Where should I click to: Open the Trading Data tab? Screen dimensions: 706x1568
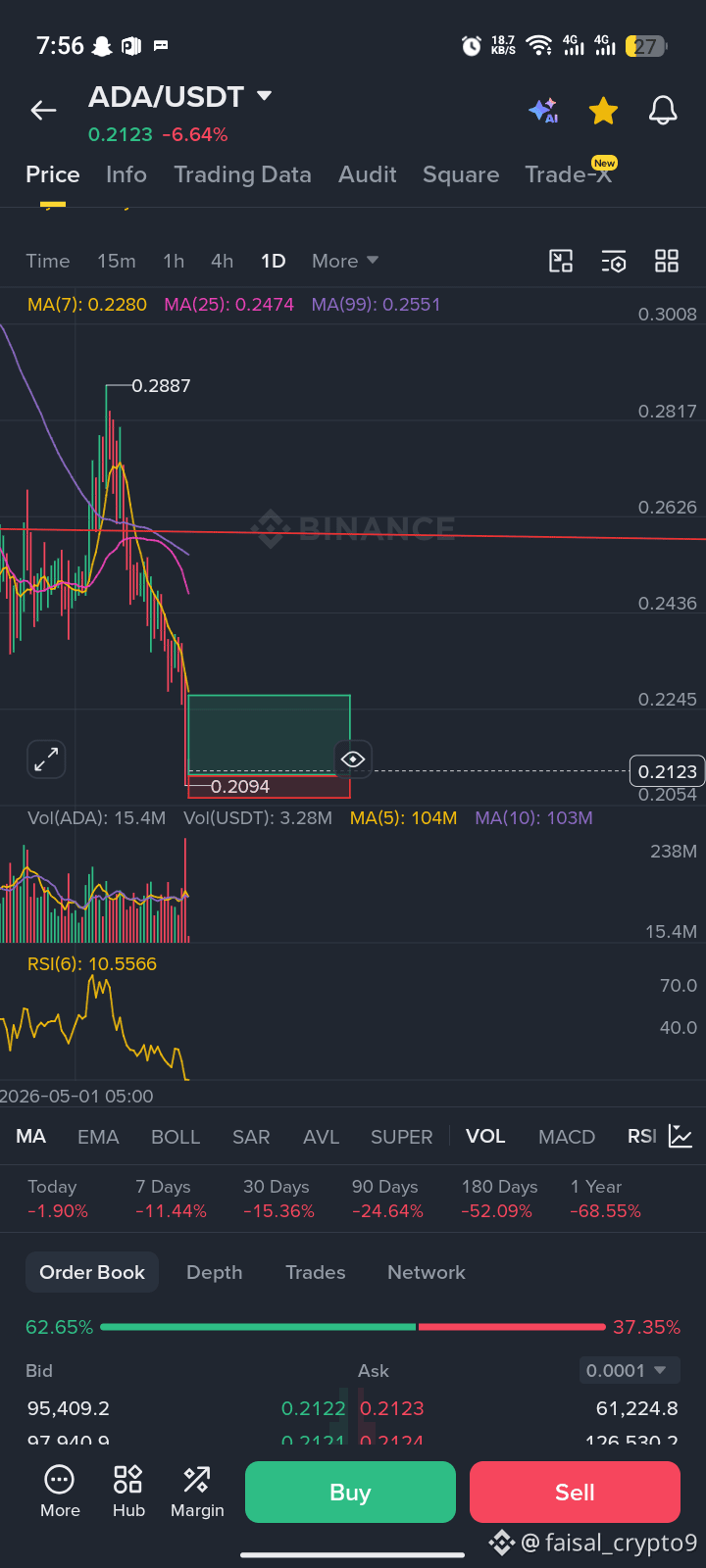[242, 174]
